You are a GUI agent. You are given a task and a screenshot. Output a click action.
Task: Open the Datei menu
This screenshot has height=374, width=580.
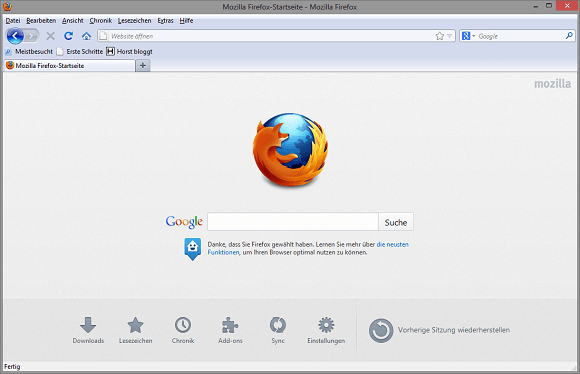pyautogui.click(x=13, y=21)
